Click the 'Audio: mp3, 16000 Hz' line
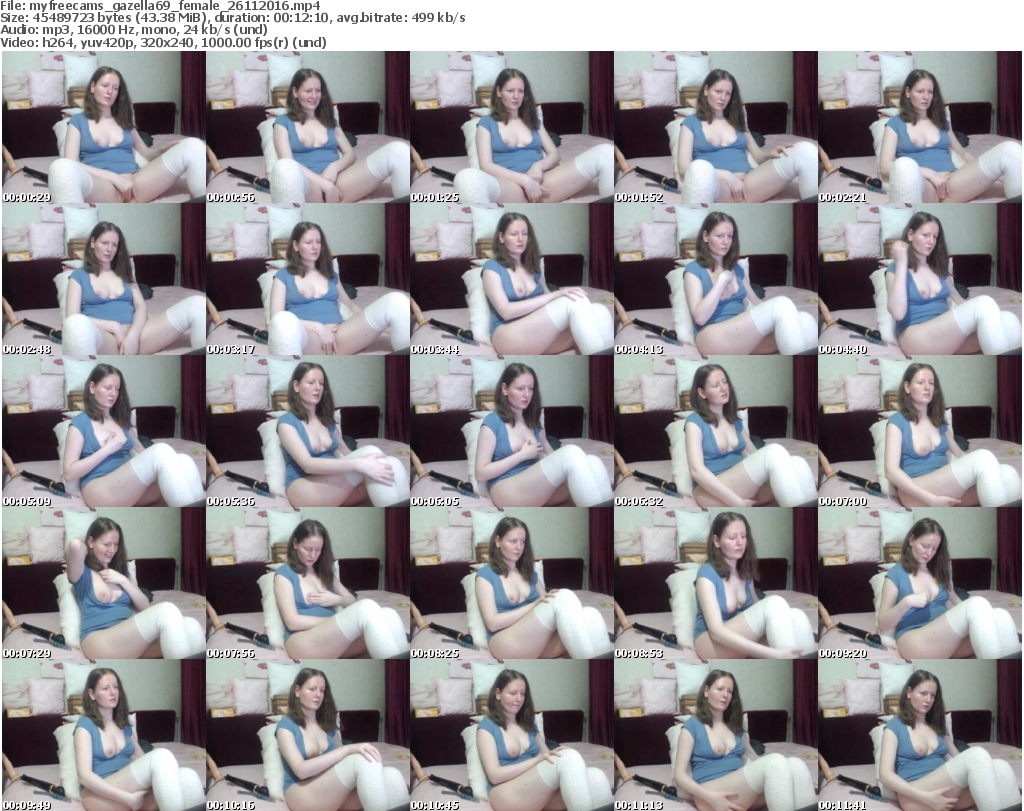This screenshot has width=1024, height=811. click(134, 30)
